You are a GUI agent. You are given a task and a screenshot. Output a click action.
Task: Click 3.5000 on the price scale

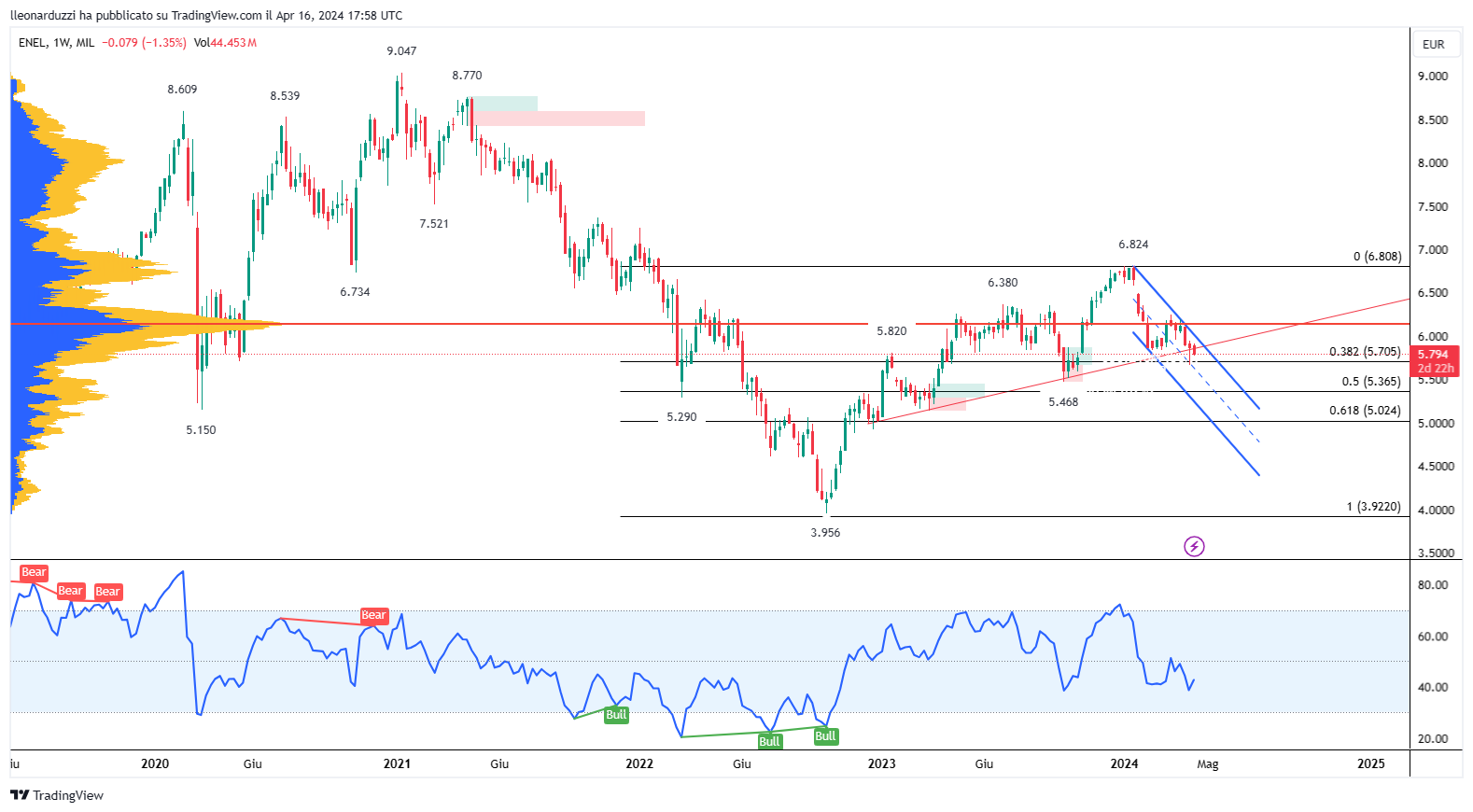pyautogui.click(x=1436, y=553)
